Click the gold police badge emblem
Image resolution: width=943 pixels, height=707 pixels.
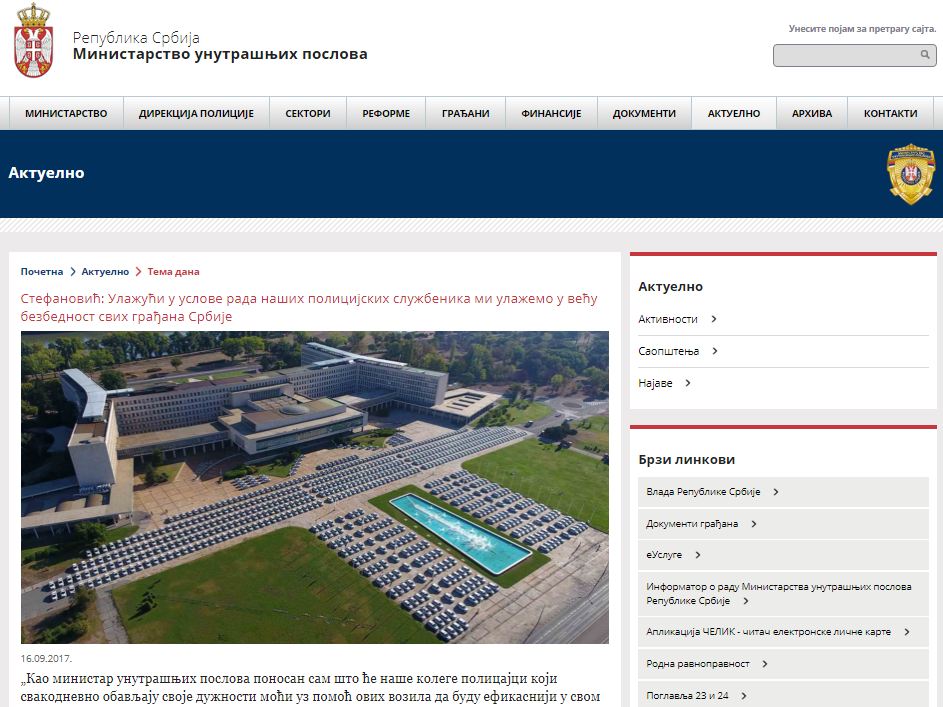click(911, 174)
